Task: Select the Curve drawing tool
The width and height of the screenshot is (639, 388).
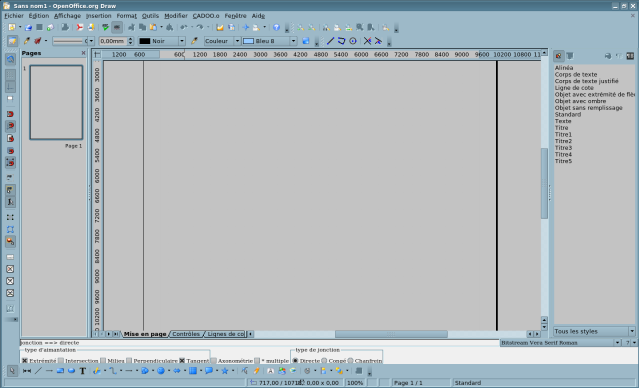Action: tap(97, 371)
